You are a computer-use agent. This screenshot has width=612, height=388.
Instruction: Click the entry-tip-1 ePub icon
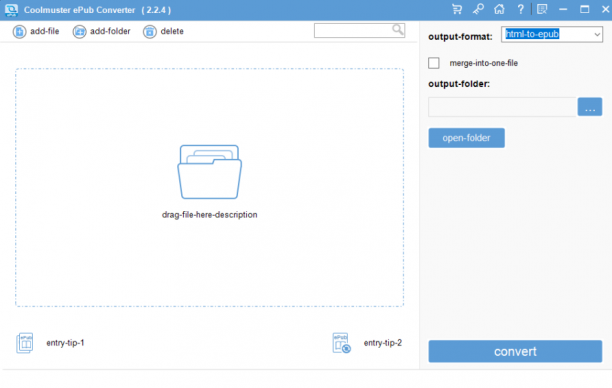pyautogui.click(x=25, y=343)
